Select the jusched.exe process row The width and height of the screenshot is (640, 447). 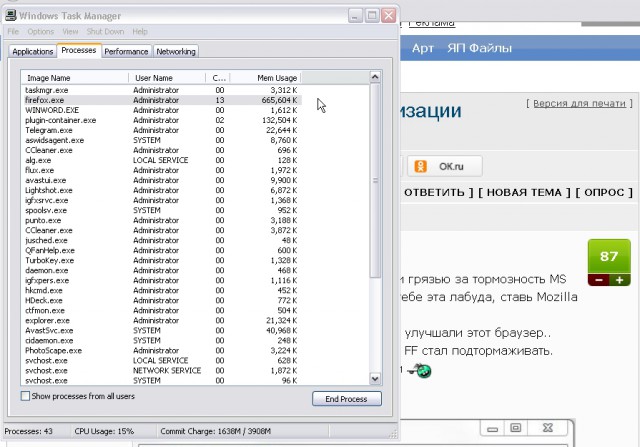click(x=162, y=240)
